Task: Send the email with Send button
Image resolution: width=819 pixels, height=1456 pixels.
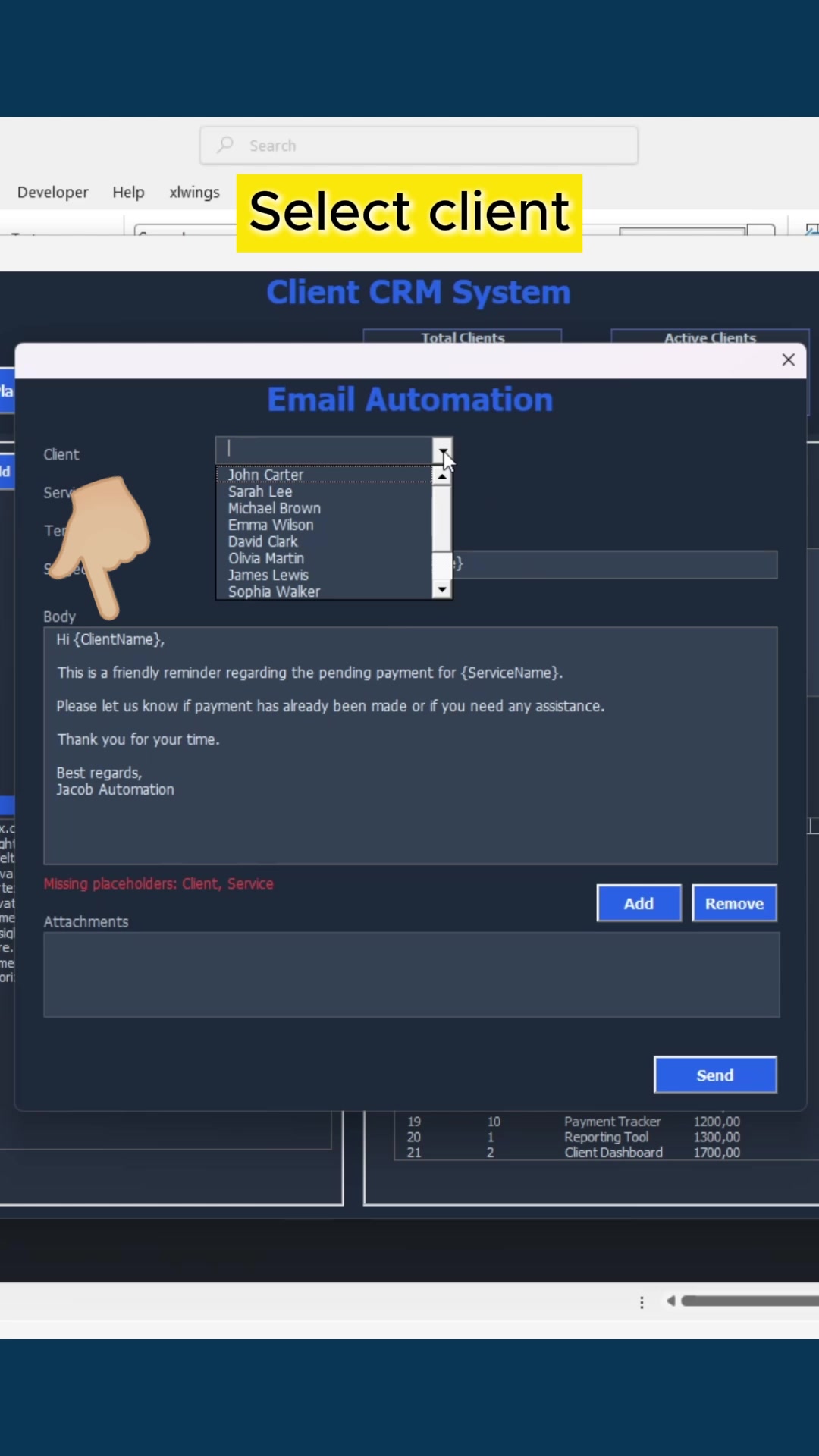Action: point(714,1075)
